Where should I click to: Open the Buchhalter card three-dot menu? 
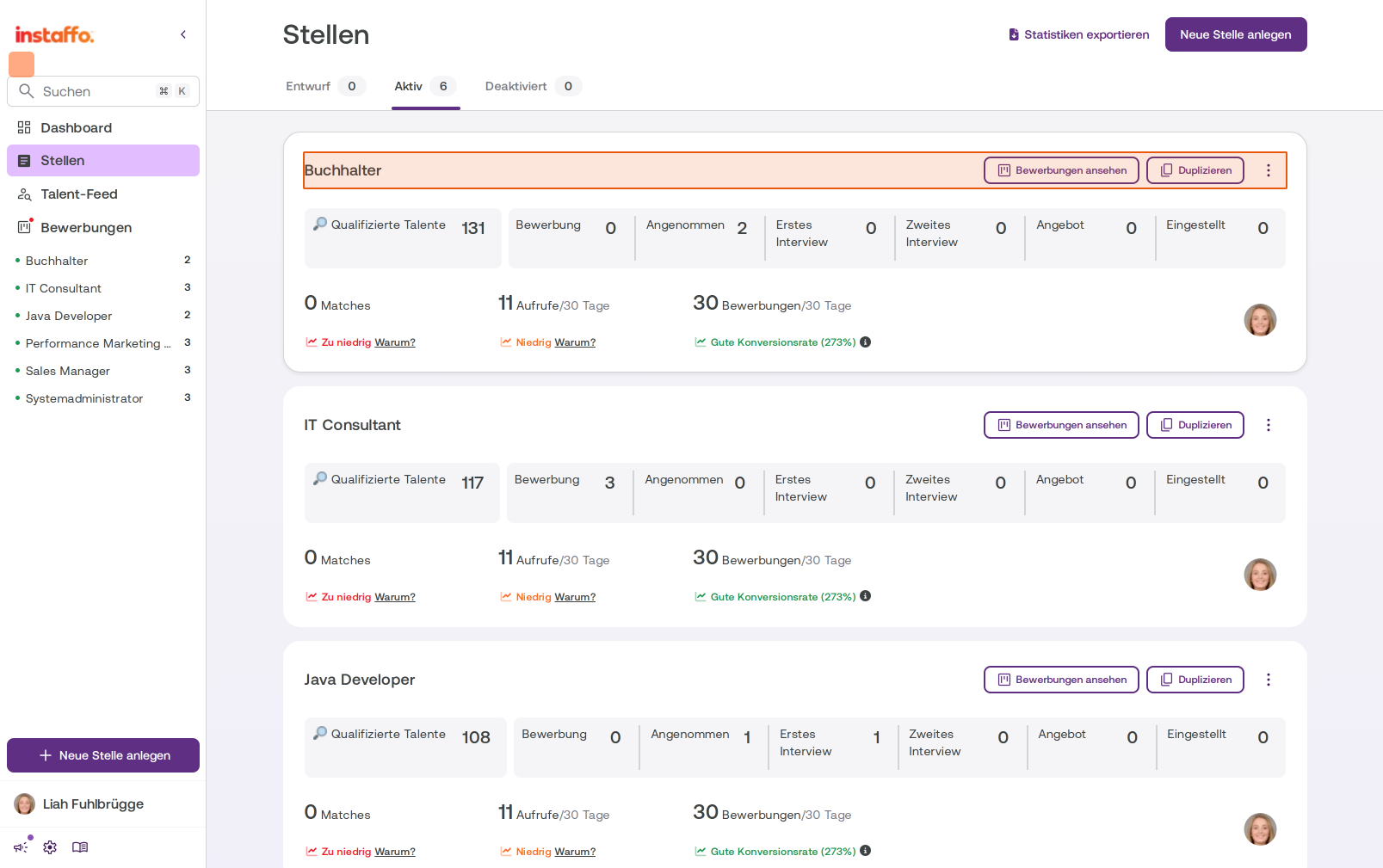(x=1268, y=170)
